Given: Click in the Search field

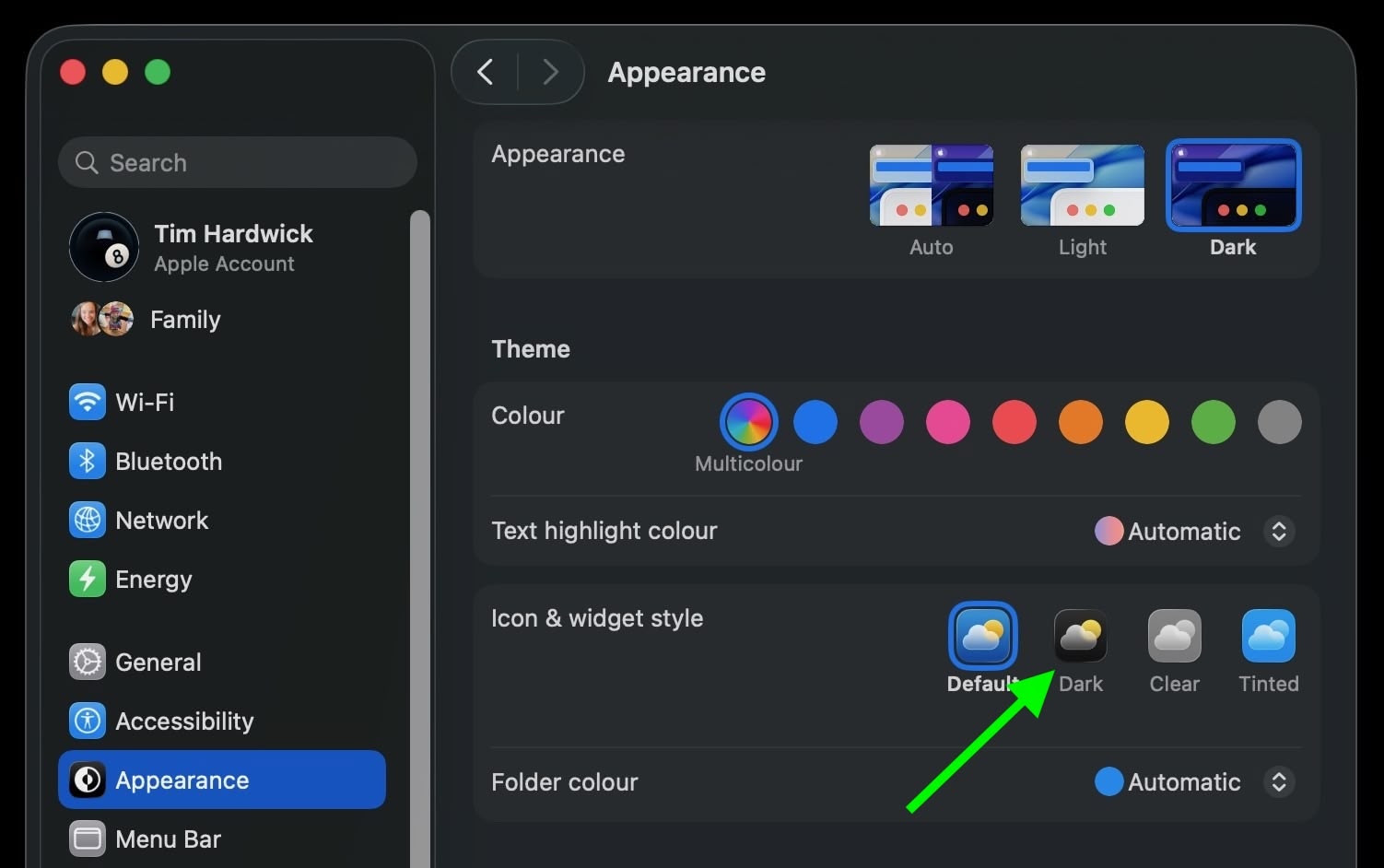Looking at the screenshot, I should 238,162.
